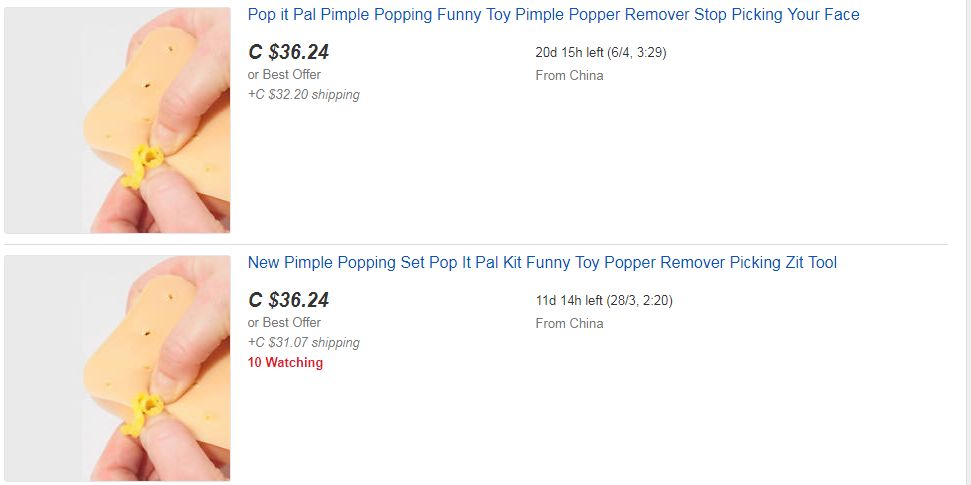971x485 pixels.
Task: Click 'From China' on the first listing
Action: (569, 76)
